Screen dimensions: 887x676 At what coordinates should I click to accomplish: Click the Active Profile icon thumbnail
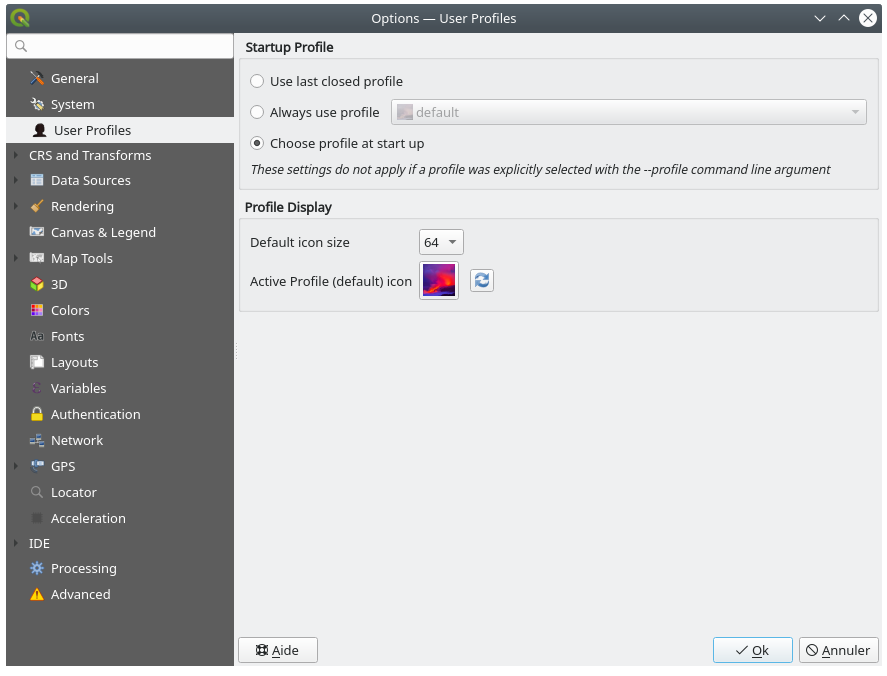click(438, 281)
